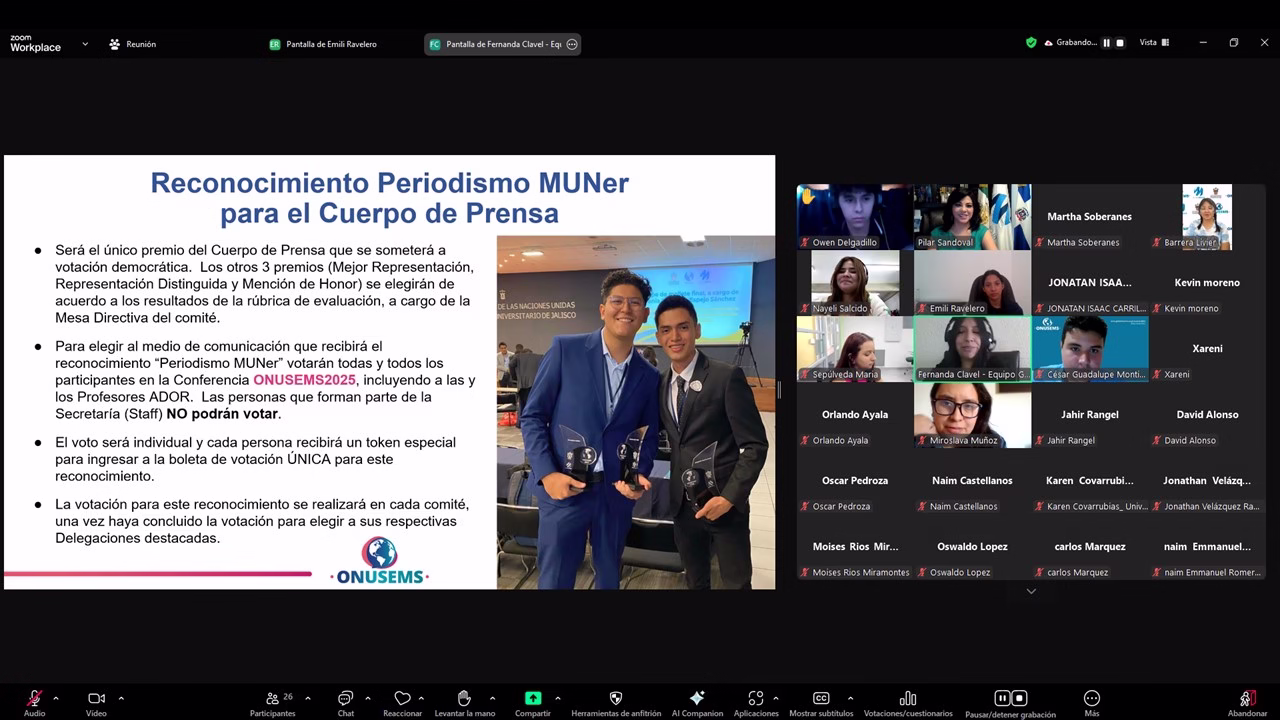Open the Zoom Workplace dropdown arrow
This screenshot has height=720, width=1280.
[x=85, y=44]
